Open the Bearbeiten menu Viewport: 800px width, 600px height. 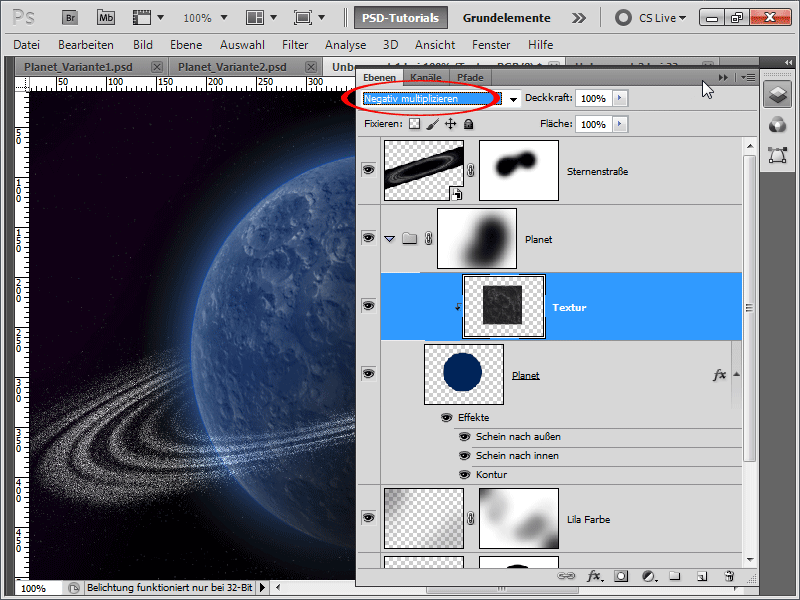(x=86, y=45)
